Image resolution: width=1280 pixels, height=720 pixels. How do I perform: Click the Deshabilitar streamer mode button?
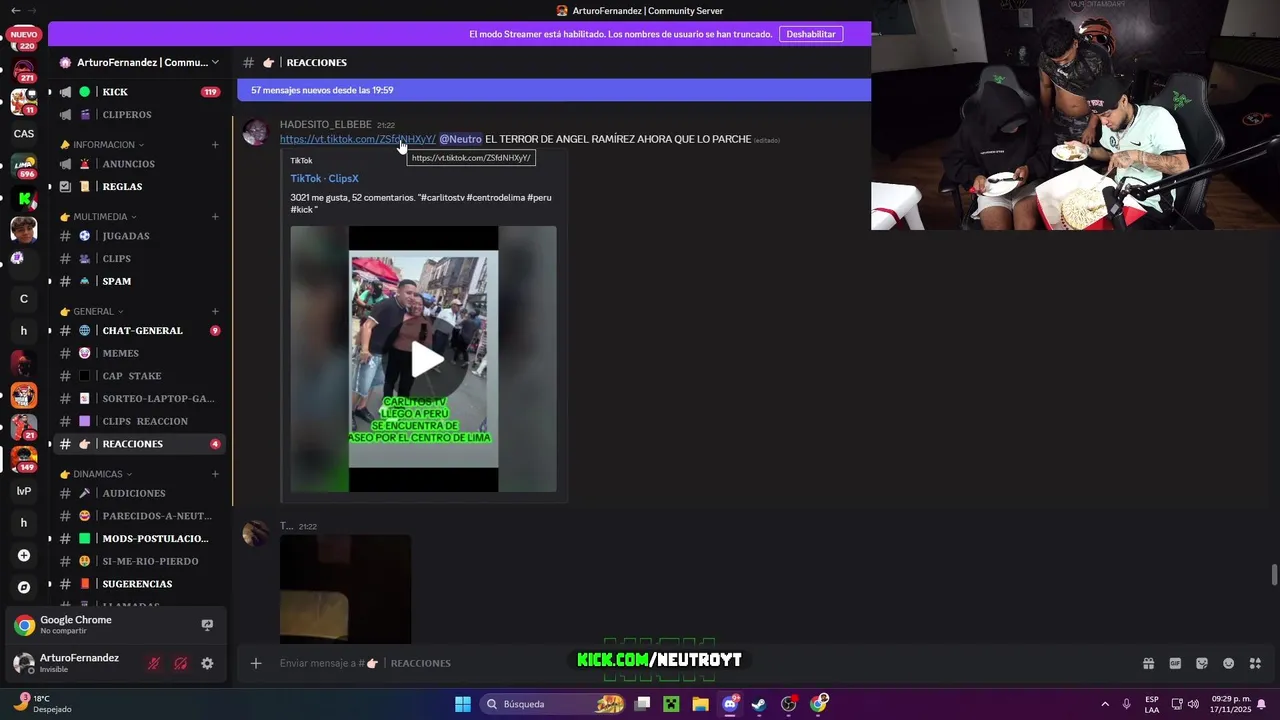click(x=811, y=34)
